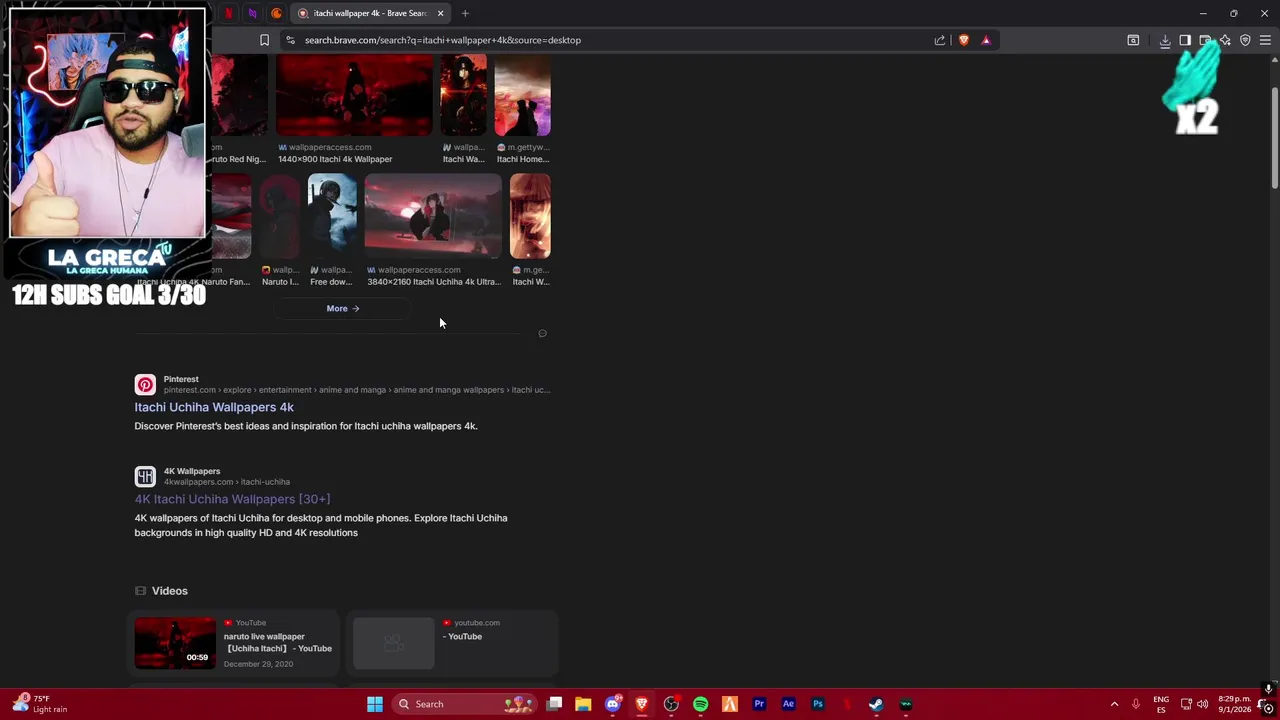Screen dimensions: 1280x720
Task: Open the Brave VPN shield icon
Action: (x=1245, y=40)
